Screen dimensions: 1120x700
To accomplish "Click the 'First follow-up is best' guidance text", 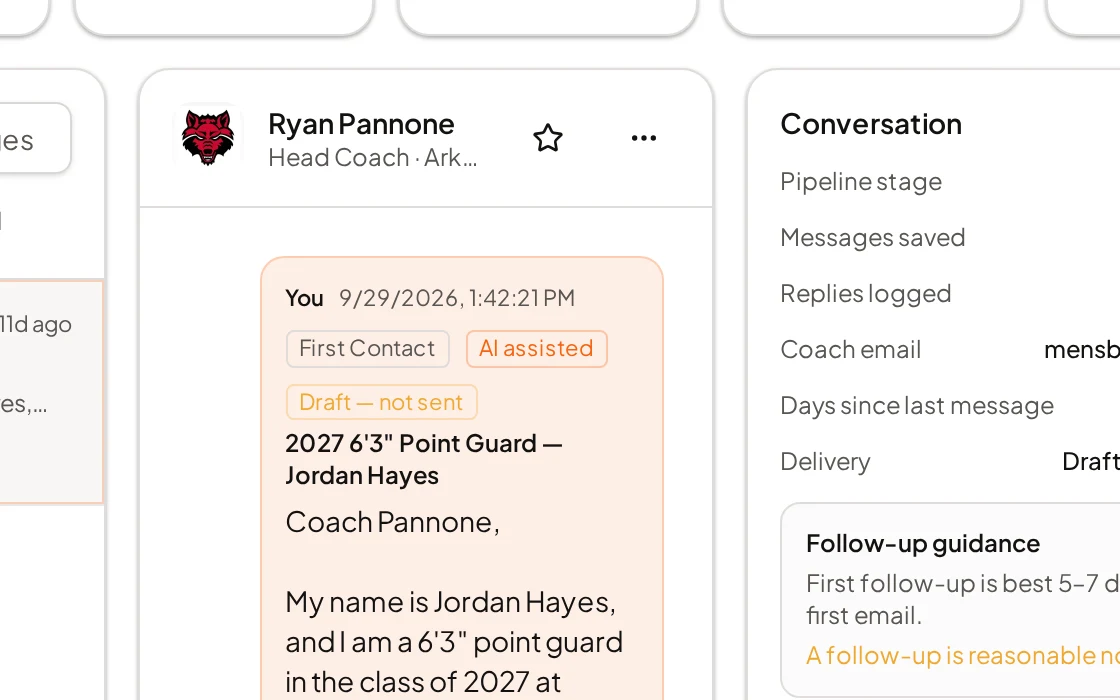I will 962,599.
